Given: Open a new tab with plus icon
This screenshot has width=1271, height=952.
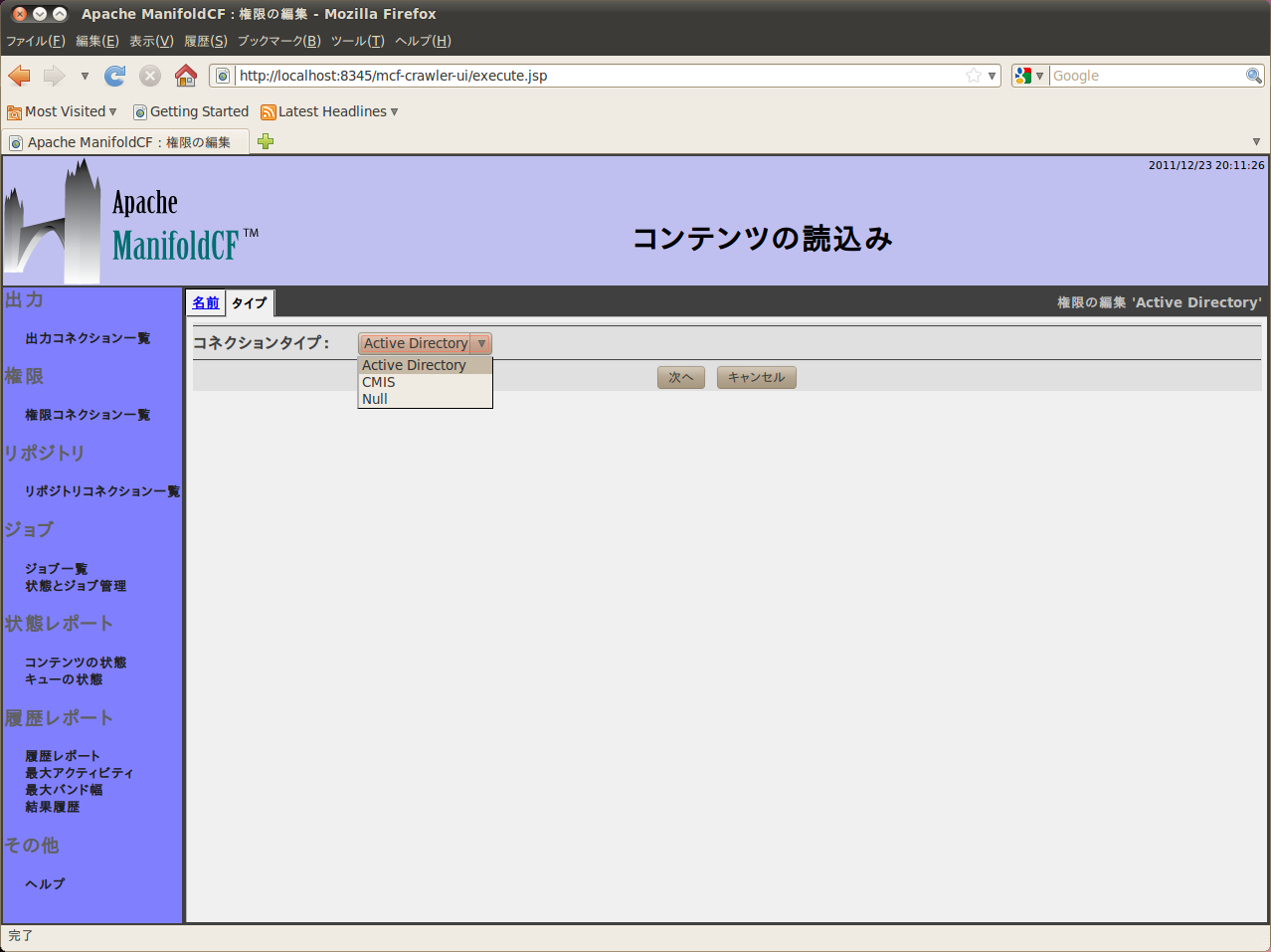Looking at the screenshot, I should [266, 141].
